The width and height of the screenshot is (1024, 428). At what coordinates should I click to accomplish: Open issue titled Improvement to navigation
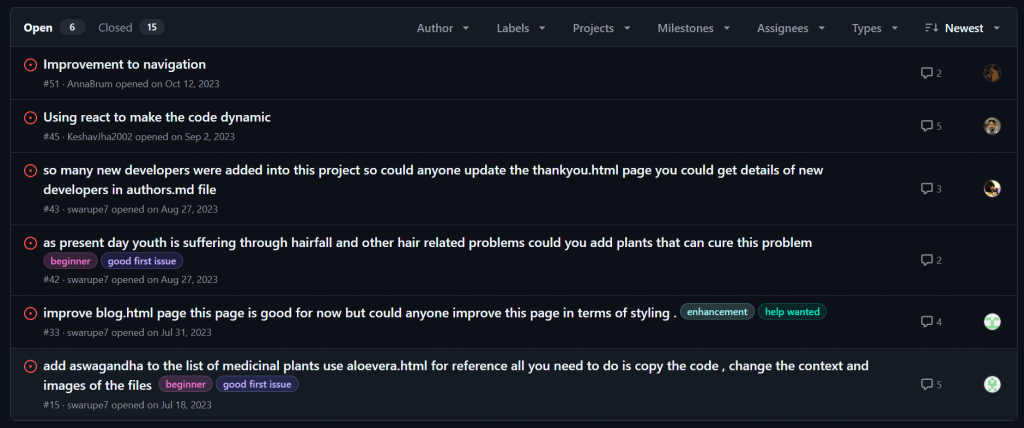(125, 64)
